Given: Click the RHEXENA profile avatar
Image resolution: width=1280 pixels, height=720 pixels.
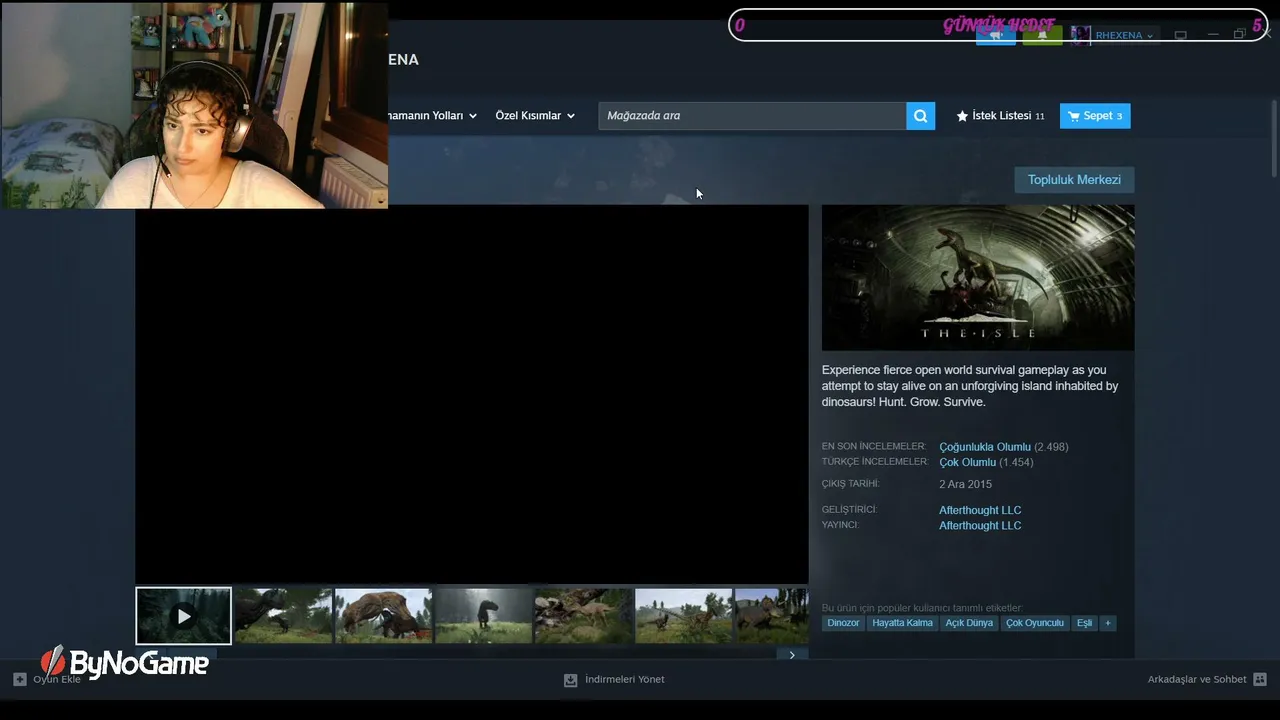Looking at the screenshot, I should 1080,36.
